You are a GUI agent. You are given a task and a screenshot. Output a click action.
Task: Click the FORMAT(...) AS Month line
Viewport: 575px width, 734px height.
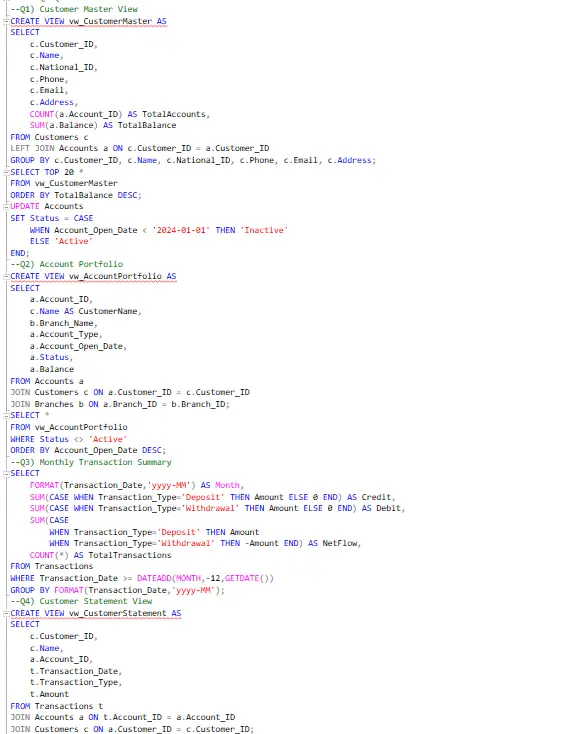coord(137,485)
